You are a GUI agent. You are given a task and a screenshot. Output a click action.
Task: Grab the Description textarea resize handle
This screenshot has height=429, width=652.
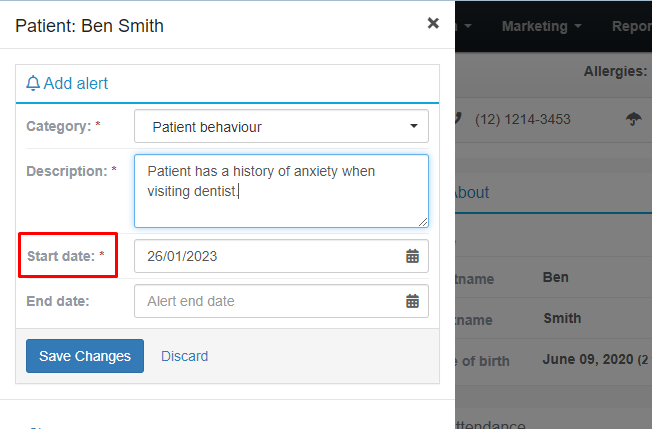coord(423,222)
